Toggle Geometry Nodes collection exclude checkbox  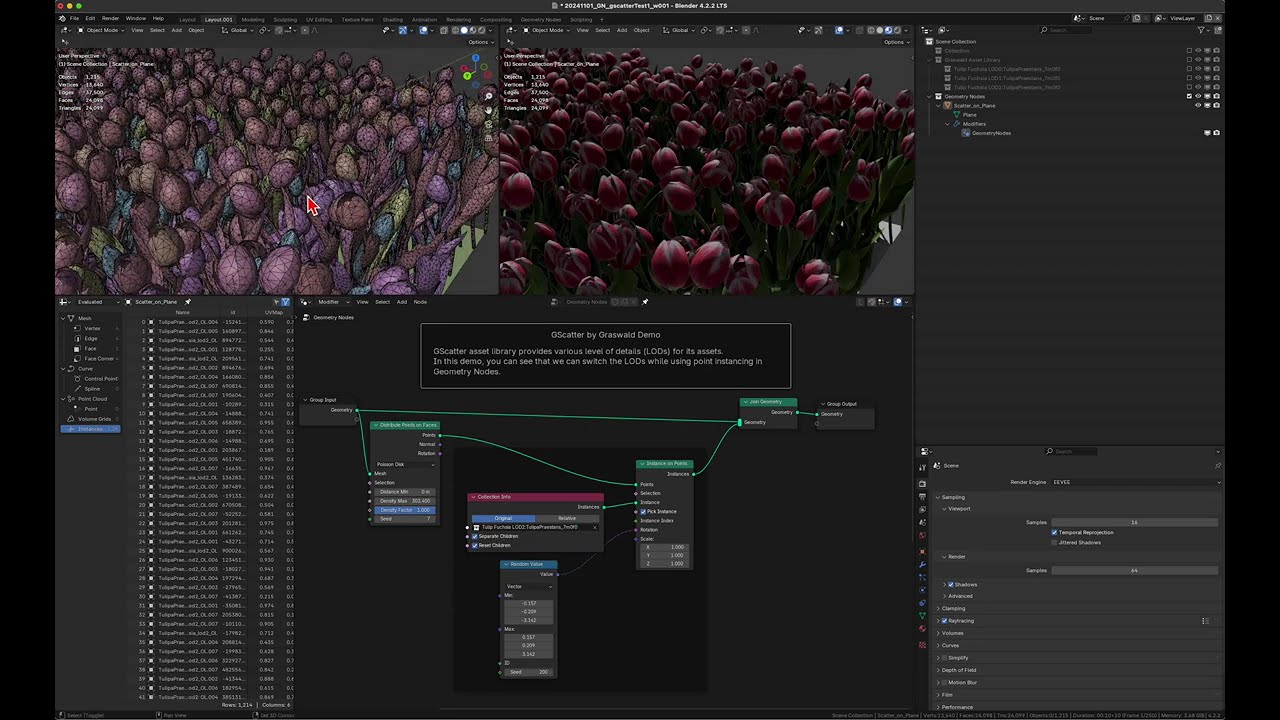coord(1189,96)
